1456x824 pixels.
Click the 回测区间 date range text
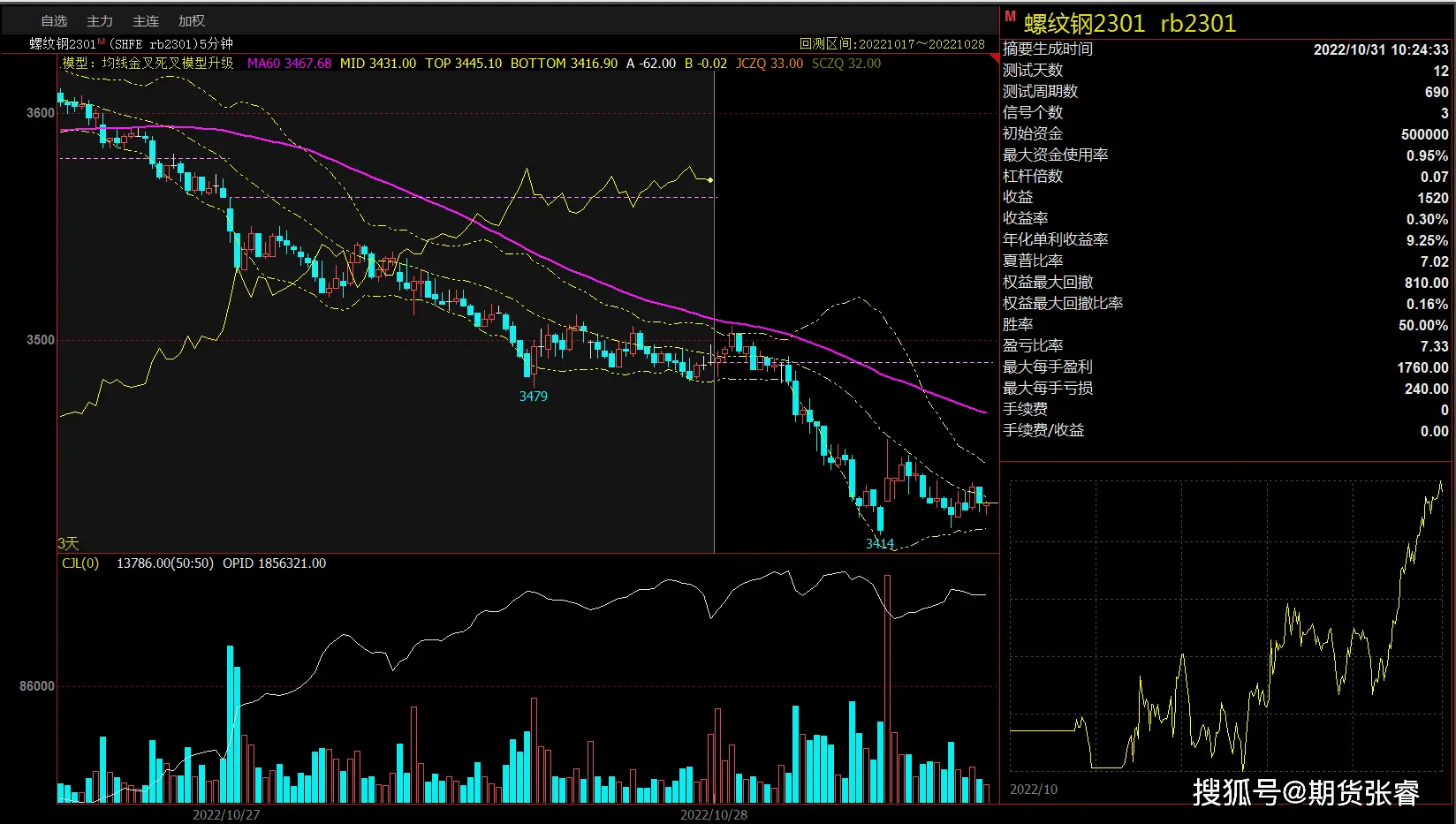tap(891, 44)
